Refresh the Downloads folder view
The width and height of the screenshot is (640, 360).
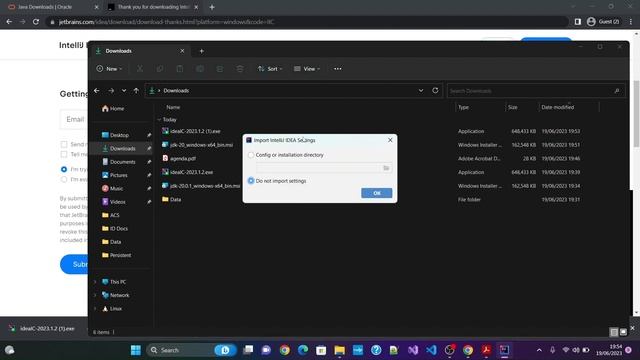click(435, 91)
